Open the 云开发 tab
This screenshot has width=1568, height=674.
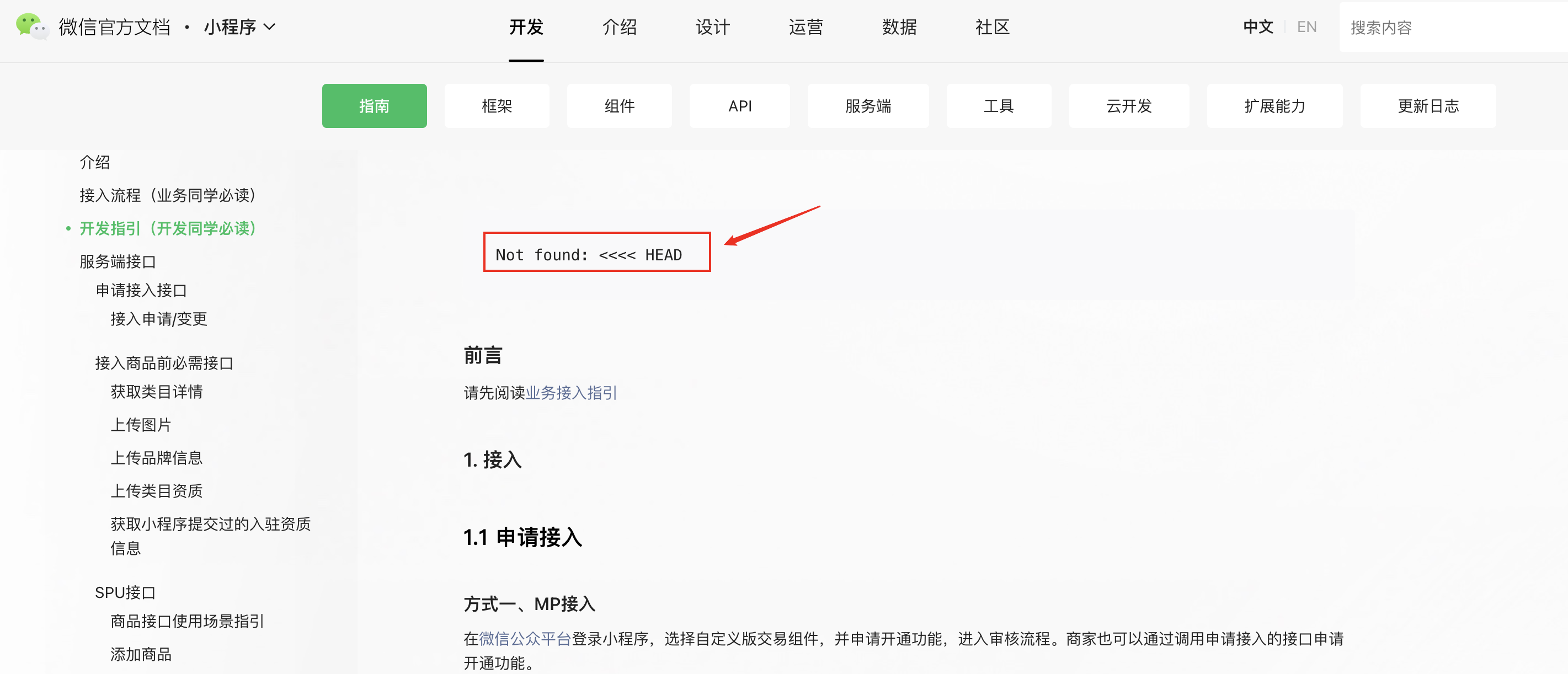pyautogui.click(x=1128, y=106)
